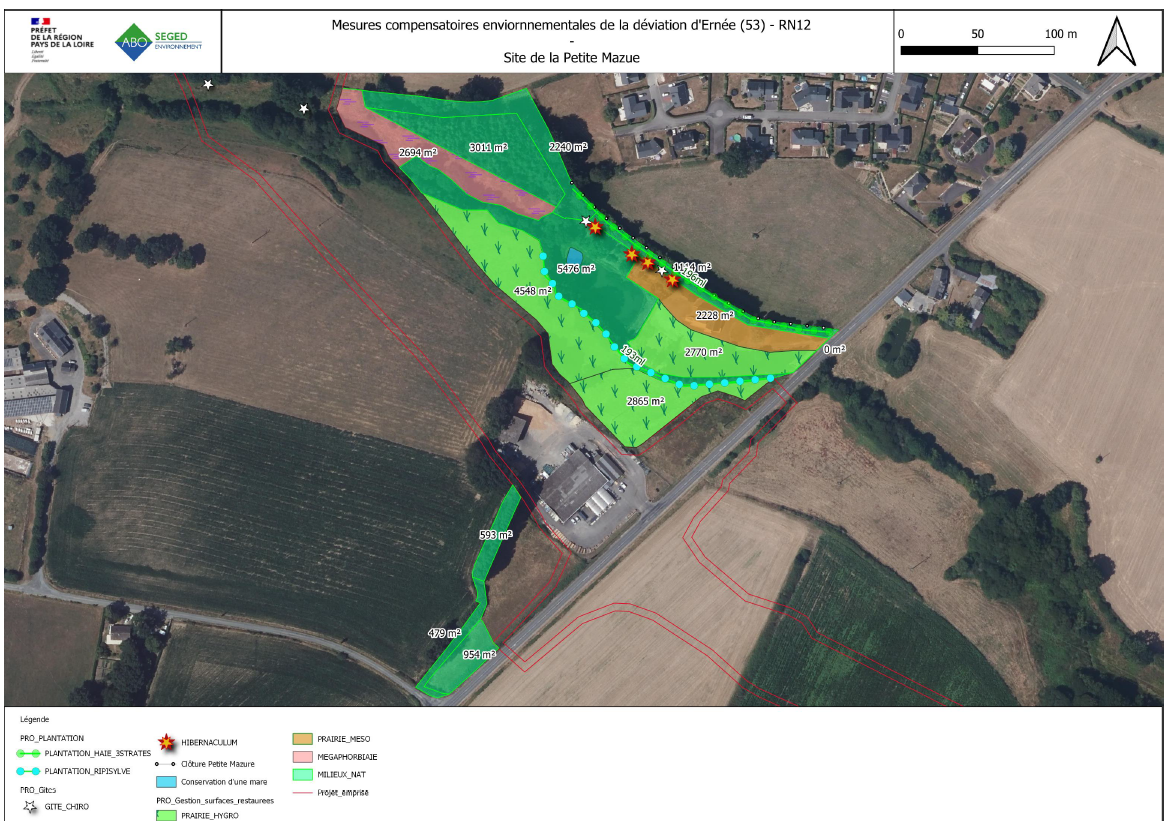1167x821 pixels.
Task: Click the 954 m² parcel label
Action: [x=479, y=655]
